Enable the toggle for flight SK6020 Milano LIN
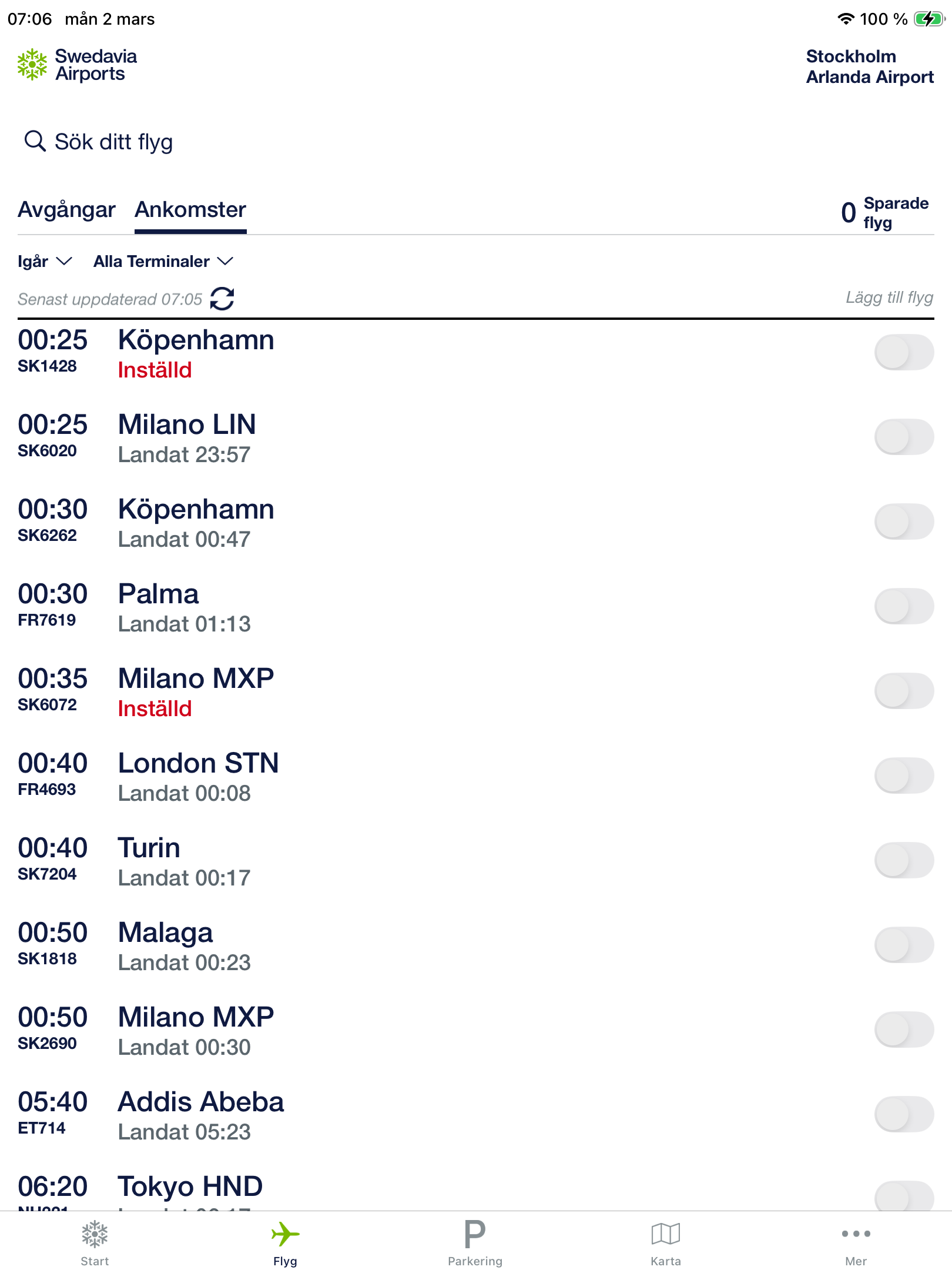 [x=903, y=437]
